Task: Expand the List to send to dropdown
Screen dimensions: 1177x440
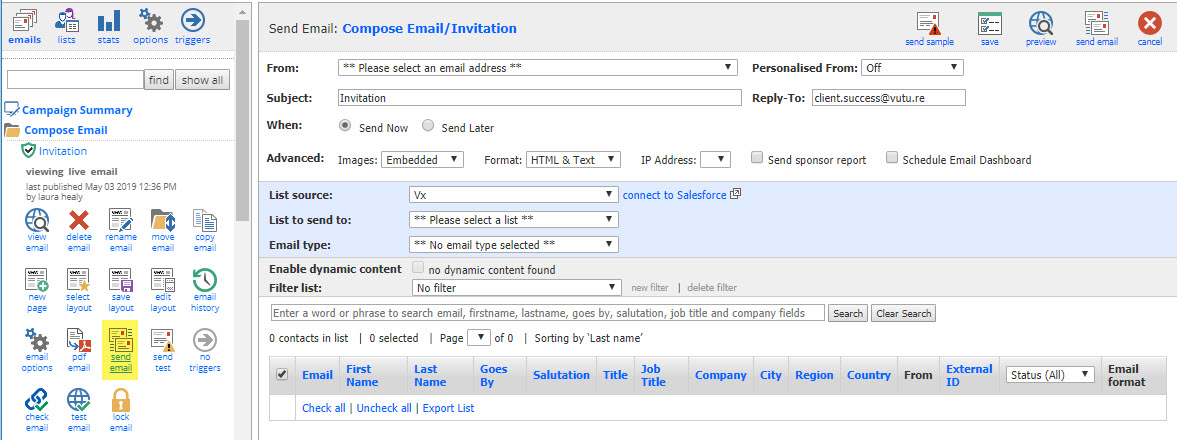Action: click(x=514, y=220)
